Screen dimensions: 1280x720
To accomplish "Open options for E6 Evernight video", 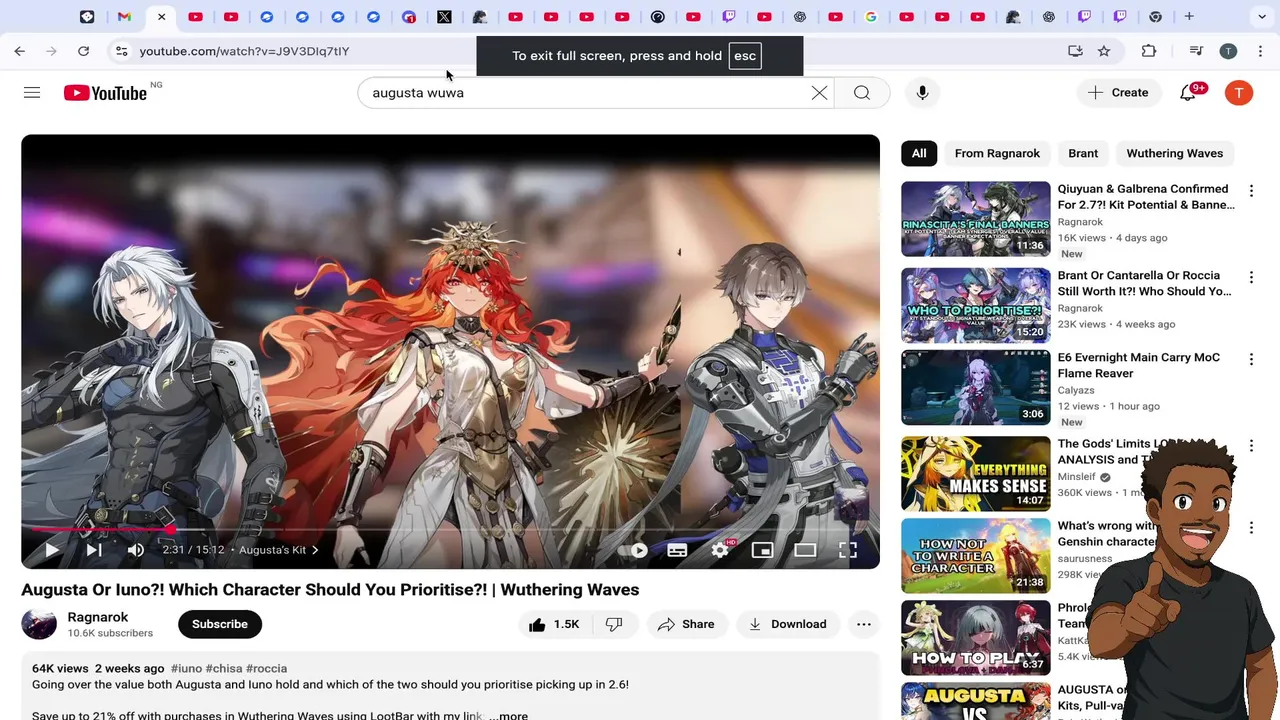I will point(1251,359).
